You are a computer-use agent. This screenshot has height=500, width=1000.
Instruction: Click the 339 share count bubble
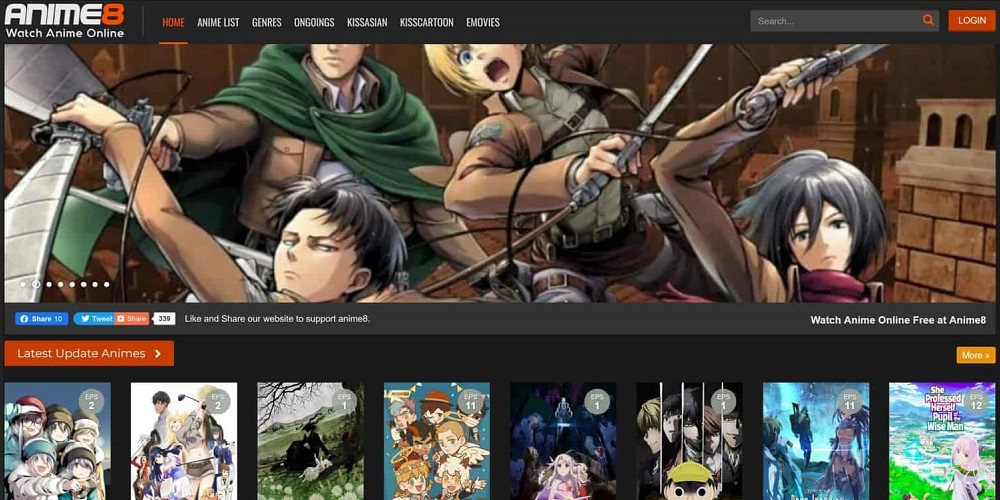coord(165,319)
